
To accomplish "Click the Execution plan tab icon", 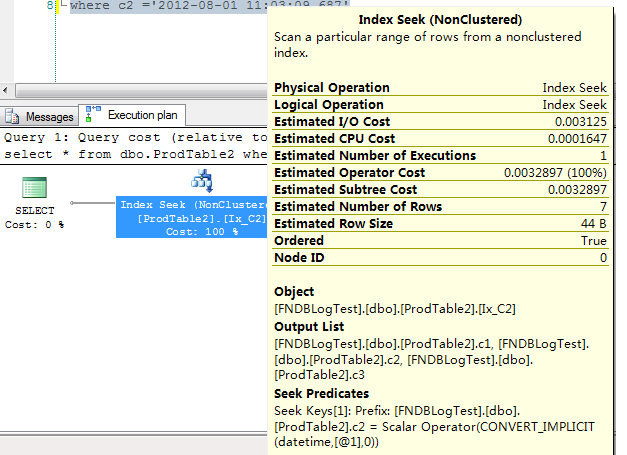I will coord(93,114).
